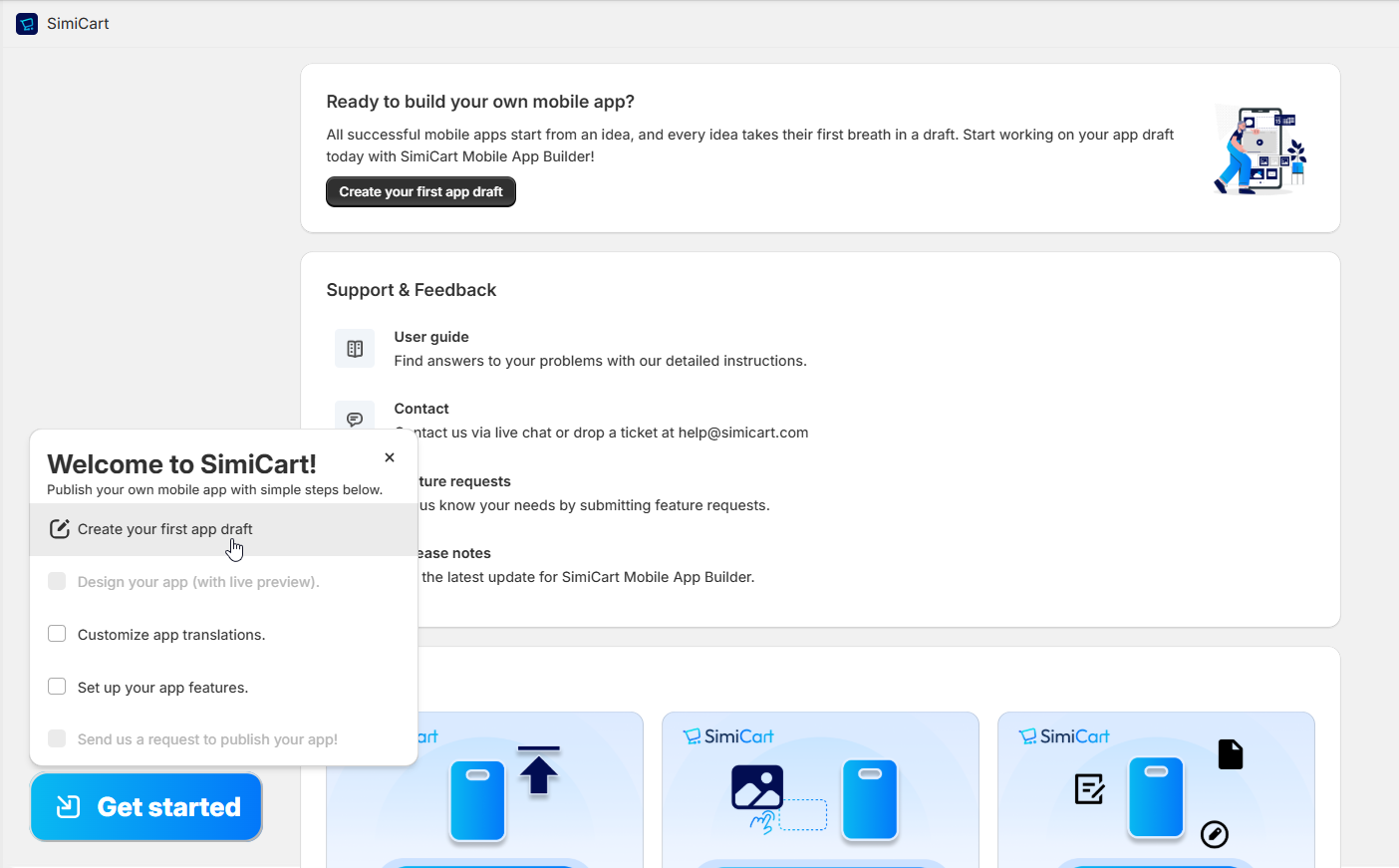Open the User guide book icon

pyautogui.click(x=355, y=349)
